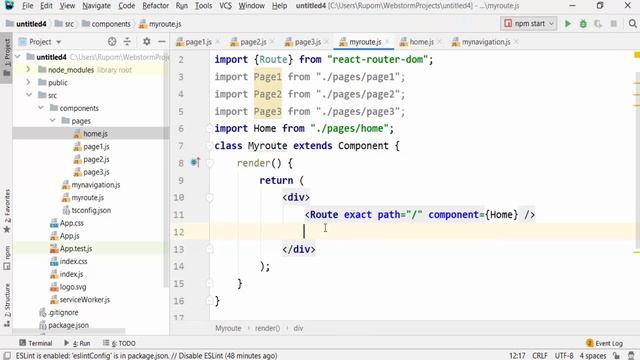The width and height of the screenshot is (640, 360).
Task: Click Myroute in the editor breadcrumbs
Action: tap(228, 328)
